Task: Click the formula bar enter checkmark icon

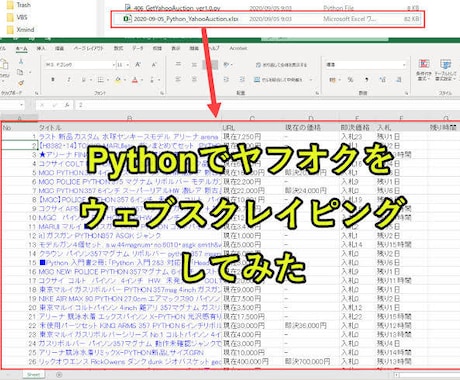Action: click(x=55, y=105)
